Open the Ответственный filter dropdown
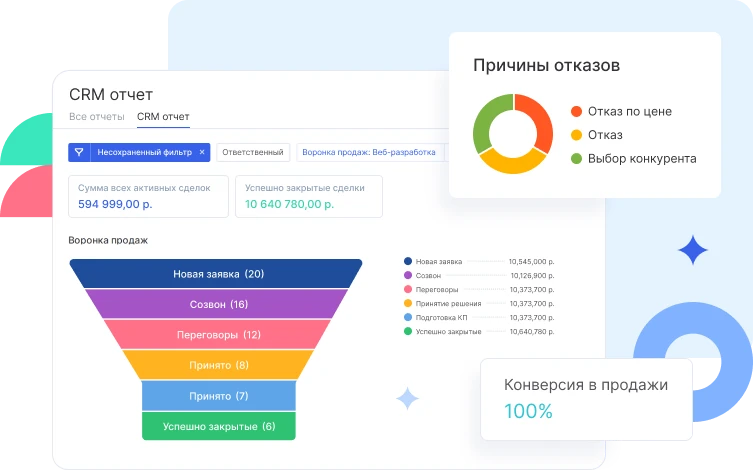Image resolution: width=753 pixels, height=470 pixels. click(253, 152)
